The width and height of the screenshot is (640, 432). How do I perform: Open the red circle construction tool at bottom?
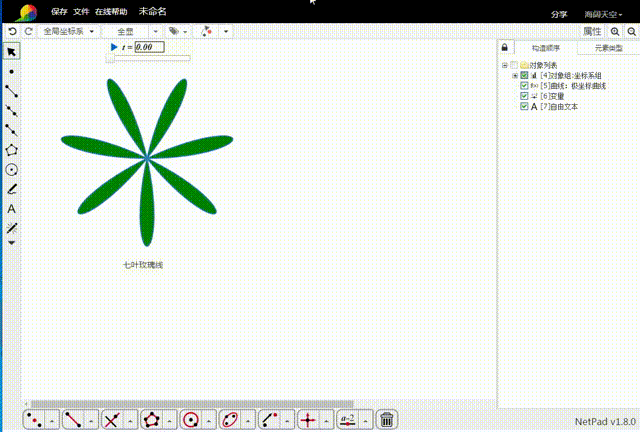[191, 419]
